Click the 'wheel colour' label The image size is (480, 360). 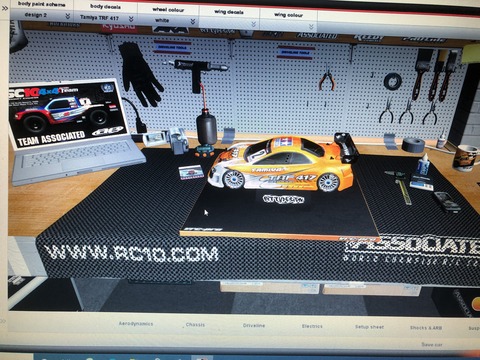168,10
